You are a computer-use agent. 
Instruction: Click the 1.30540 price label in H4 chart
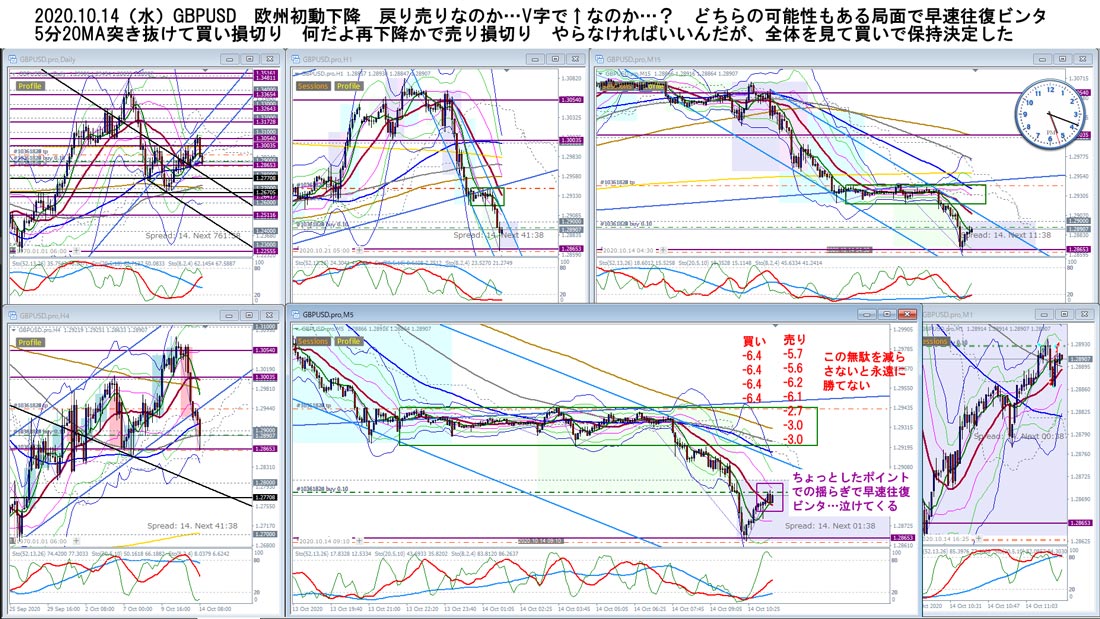click(265, 350)
